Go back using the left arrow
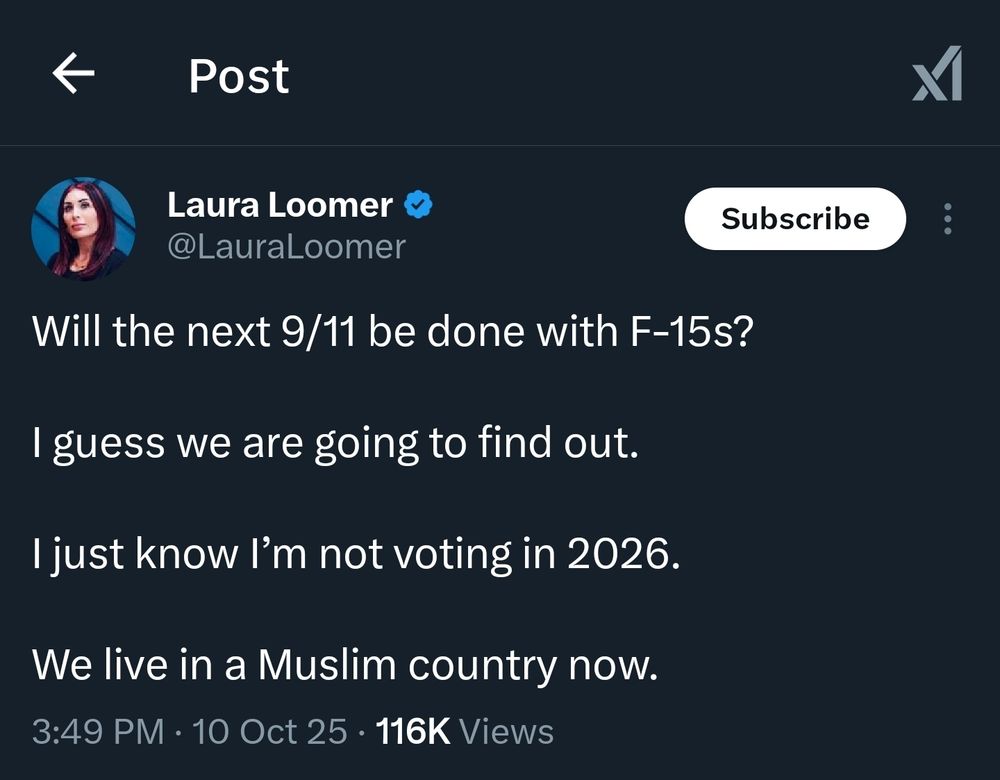Viewport: 1000px width, 780px height. pos(73,73)
